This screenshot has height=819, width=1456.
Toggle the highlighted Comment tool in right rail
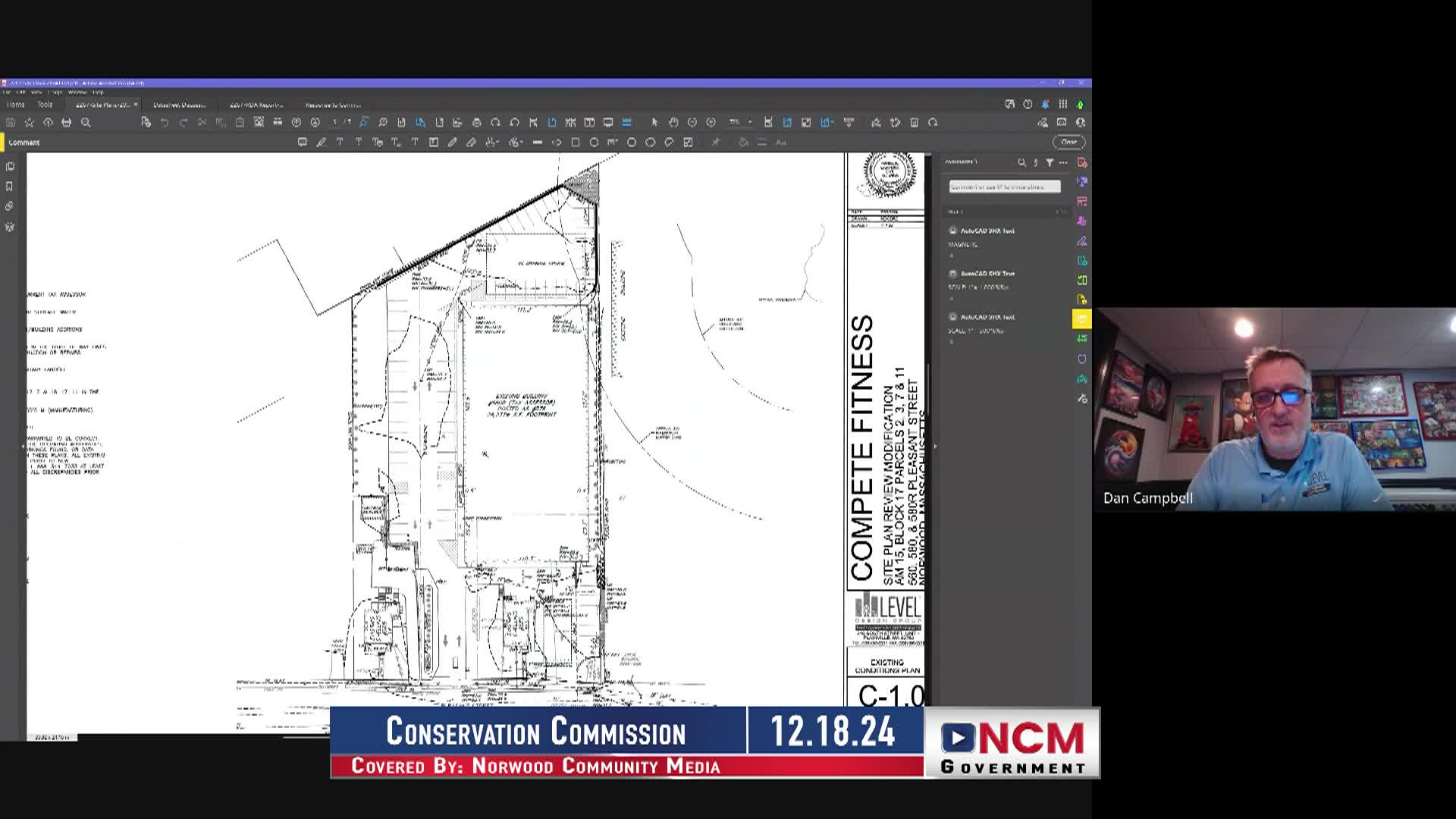click(1081, 318)
